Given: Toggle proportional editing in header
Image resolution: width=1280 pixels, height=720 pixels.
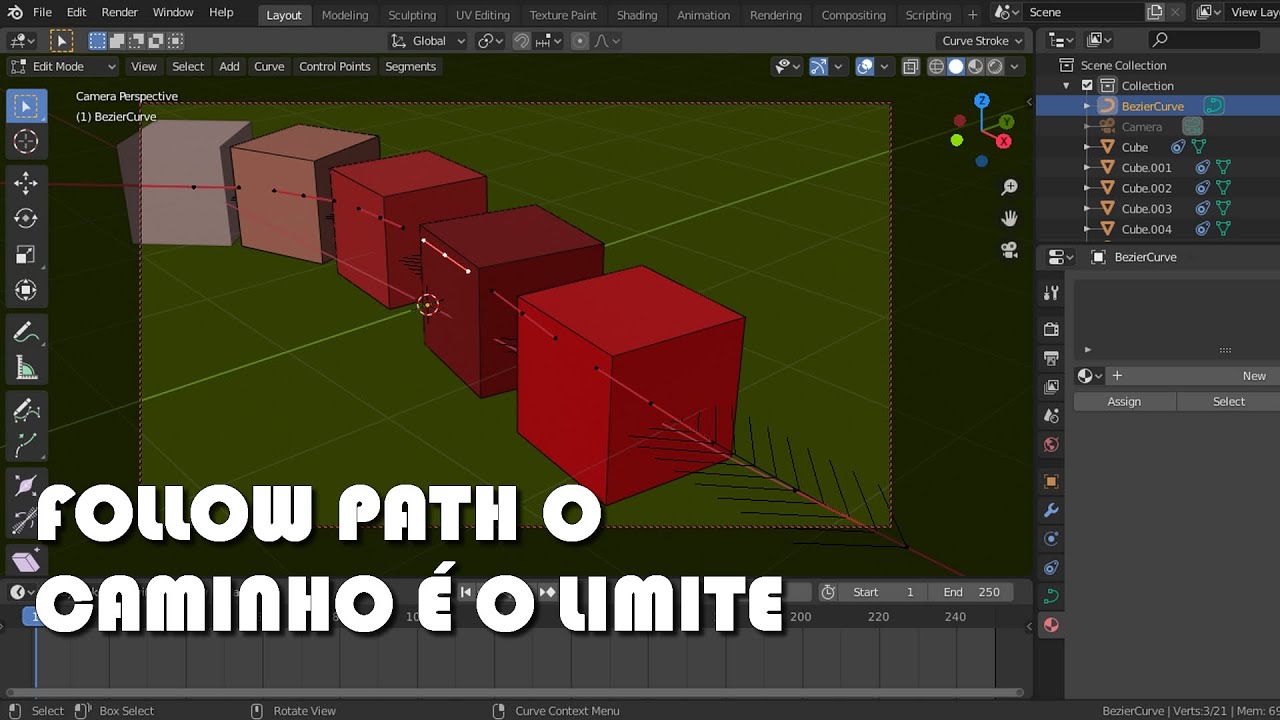Looking at the screenshot, I should pos(580,41).
